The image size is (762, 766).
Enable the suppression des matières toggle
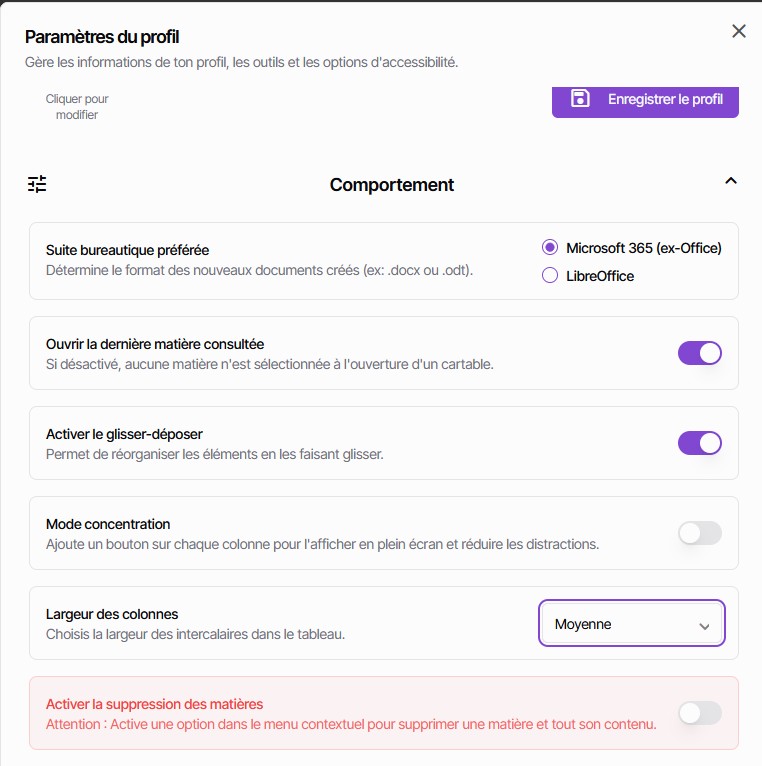pos(700,713)
